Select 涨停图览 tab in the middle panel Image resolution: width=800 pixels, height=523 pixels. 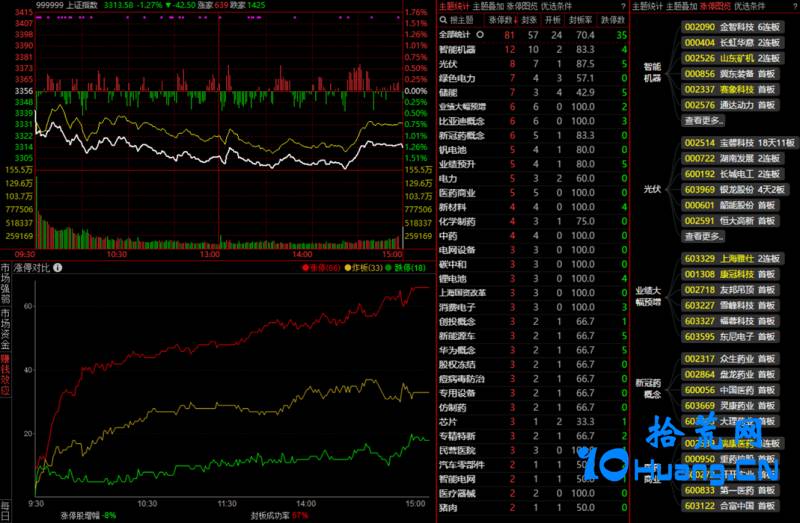(522, 6)
